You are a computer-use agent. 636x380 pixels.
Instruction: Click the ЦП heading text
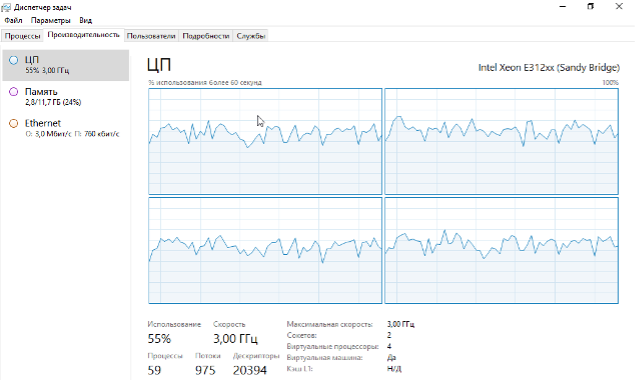tap(159, 64)
